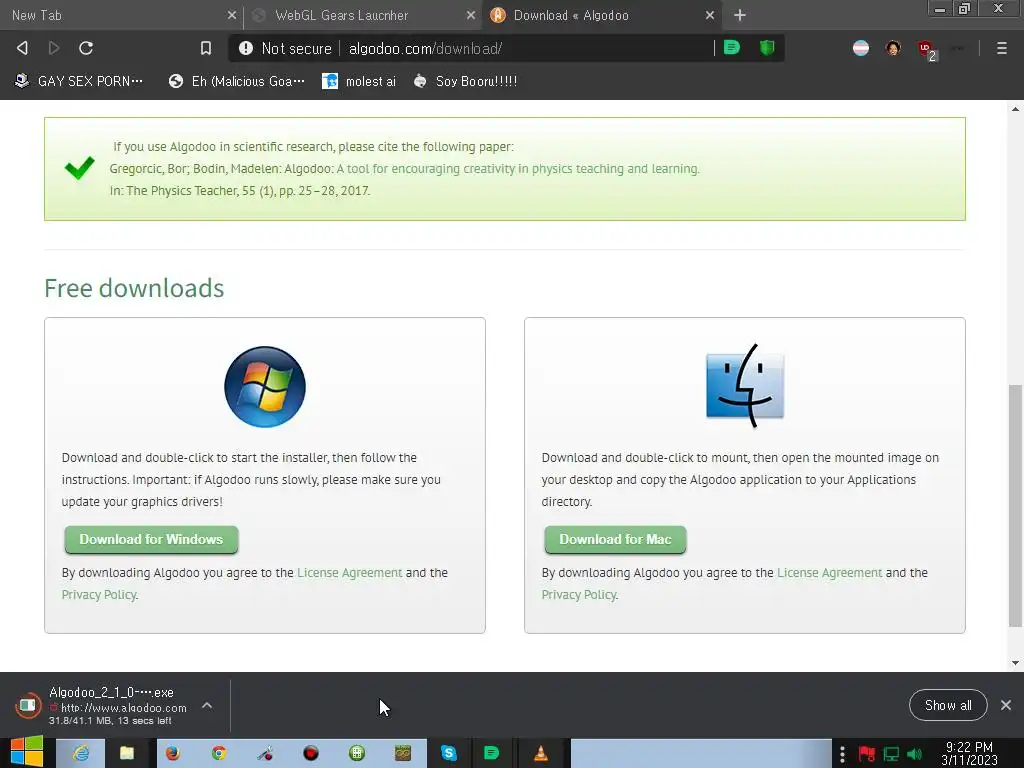The width and height of the screenshot is (1024, 768).
Task: Click the forward navigation arrow
Action: click(54, 48)
